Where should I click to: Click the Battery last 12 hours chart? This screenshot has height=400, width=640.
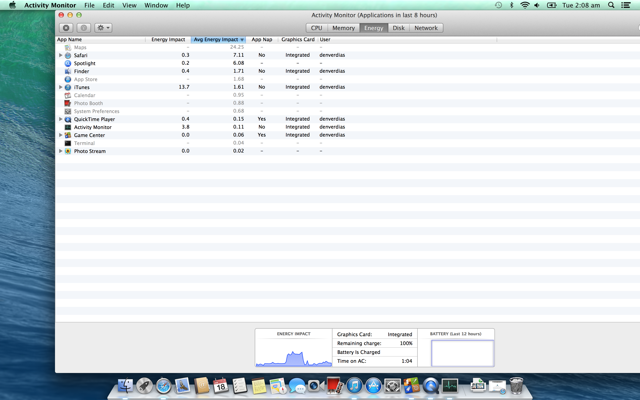click(462, 353)
